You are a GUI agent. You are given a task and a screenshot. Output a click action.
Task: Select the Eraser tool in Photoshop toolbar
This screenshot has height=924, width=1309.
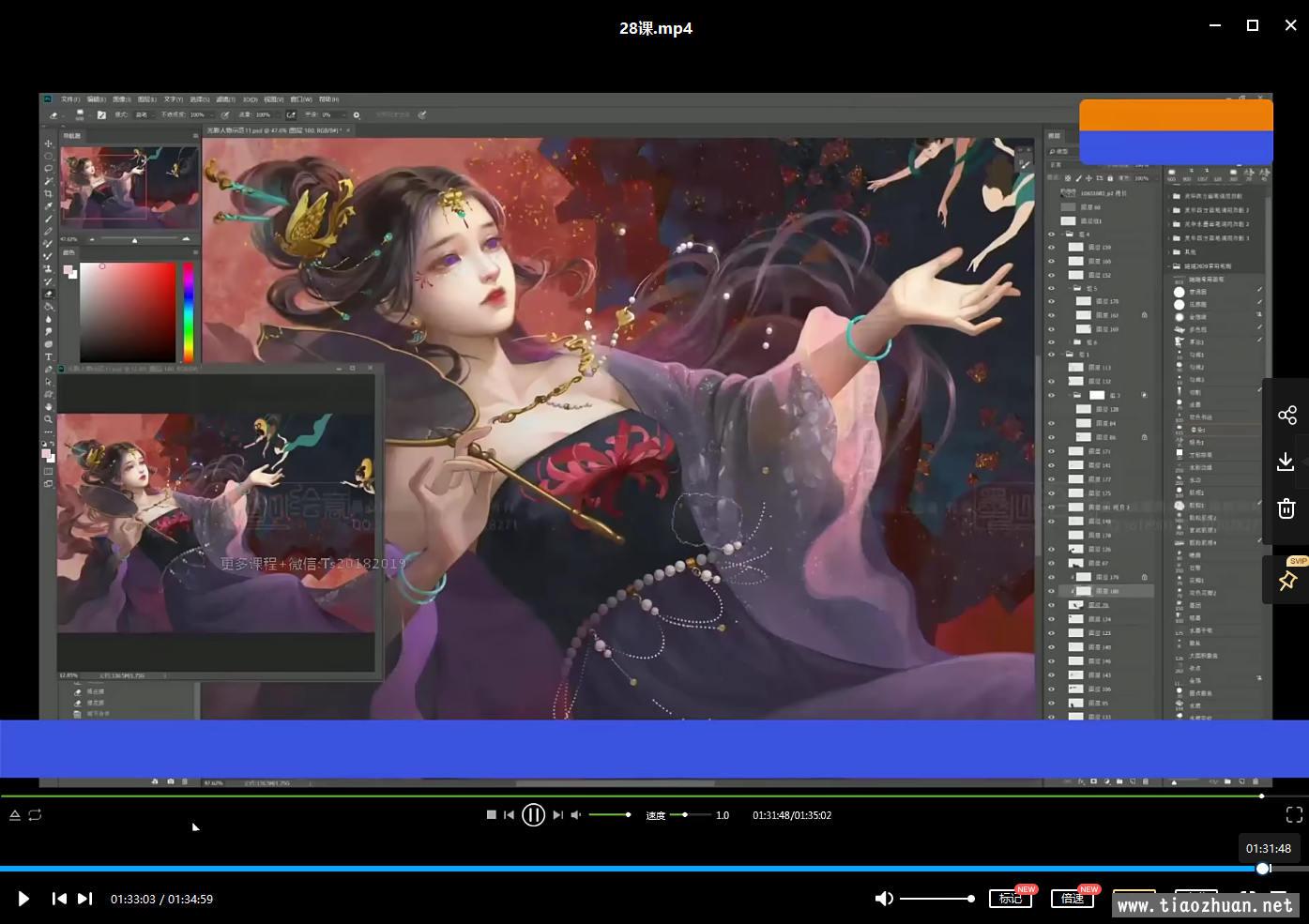[49, 295]
